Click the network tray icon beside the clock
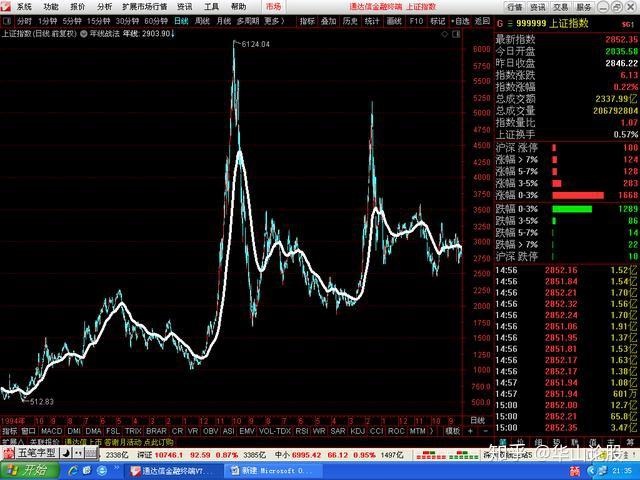Viewport: 640px width, 480px height. 601,471
